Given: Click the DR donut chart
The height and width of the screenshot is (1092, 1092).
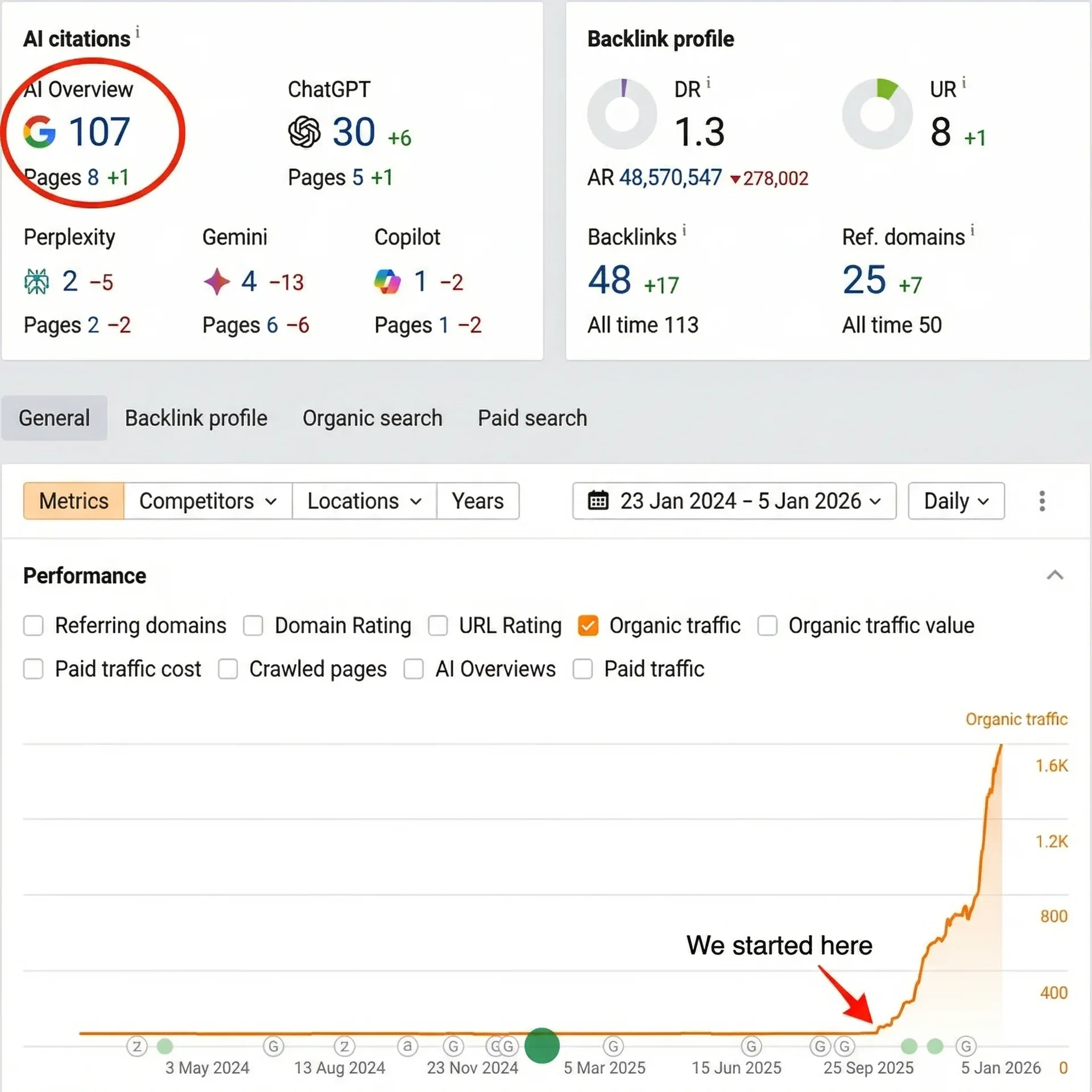Looking at the screenshot, I should 622,114.
